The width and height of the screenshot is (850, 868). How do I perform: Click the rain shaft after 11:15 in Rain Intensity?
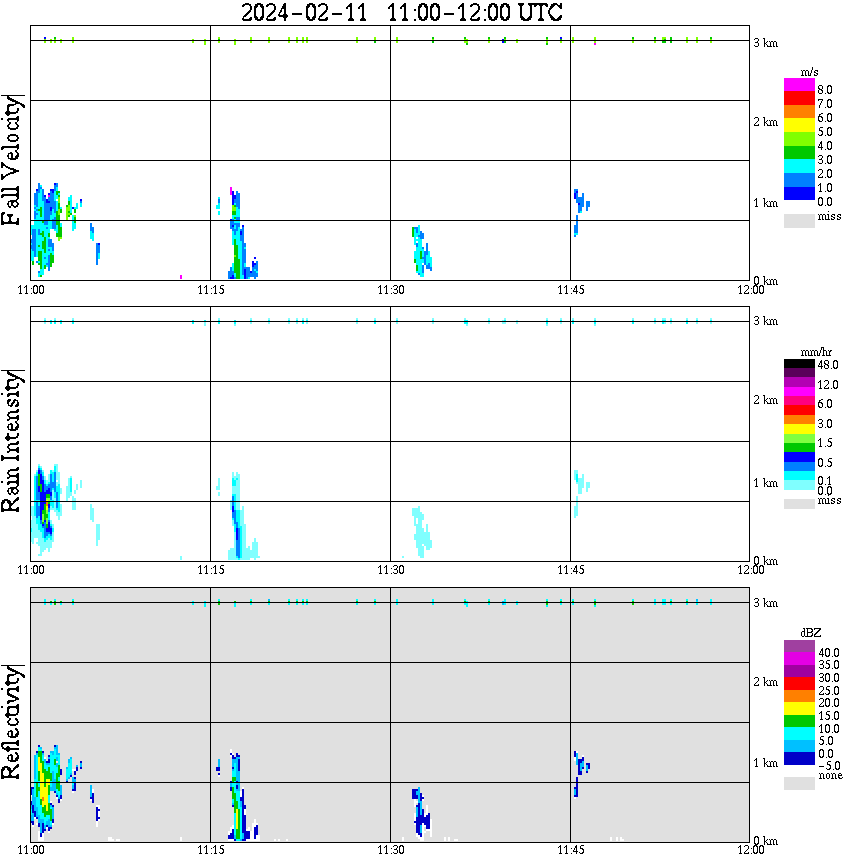tap(237, 518)
